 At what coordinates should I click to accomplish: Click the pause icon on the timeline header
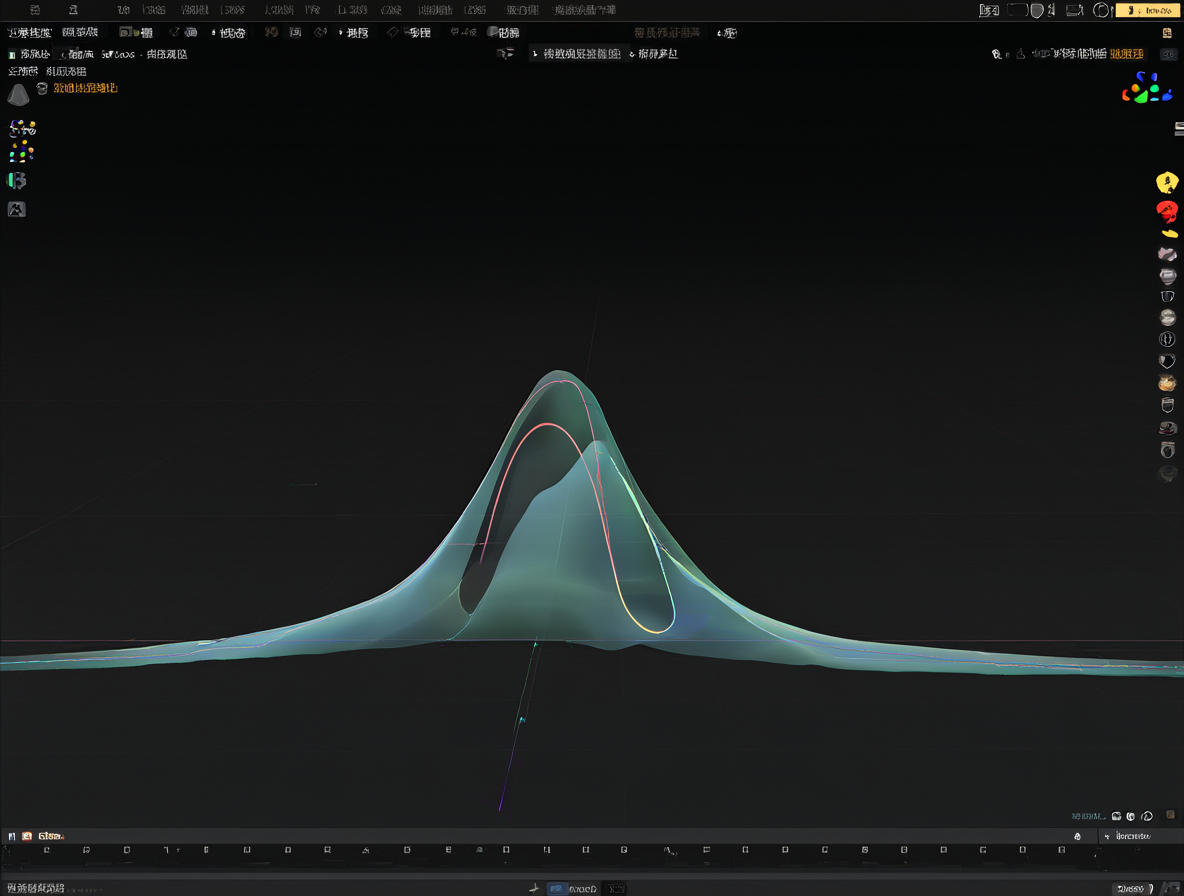(11, 836)
